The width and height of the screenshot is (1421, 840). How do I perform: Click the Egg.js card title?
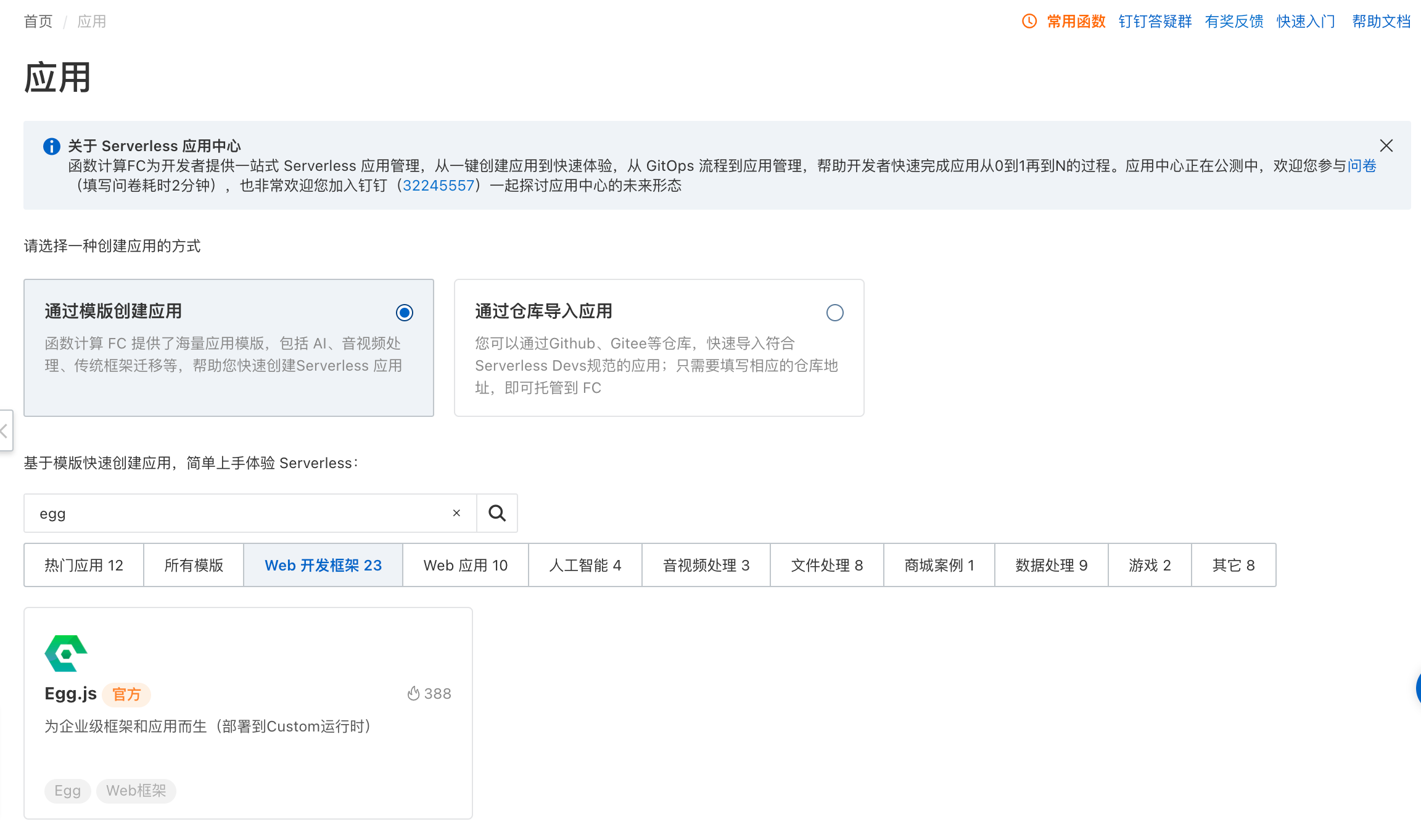(70, 694)
